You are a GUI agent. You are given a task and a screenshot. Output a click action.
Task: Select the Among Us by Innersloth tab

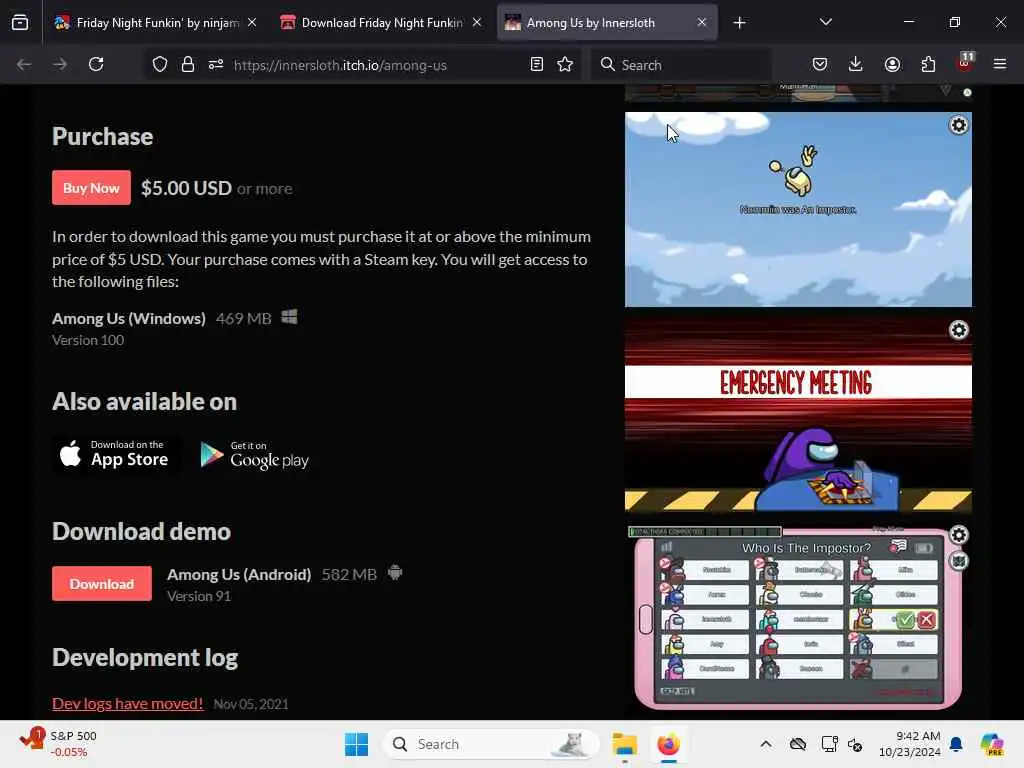pos(607,23)
